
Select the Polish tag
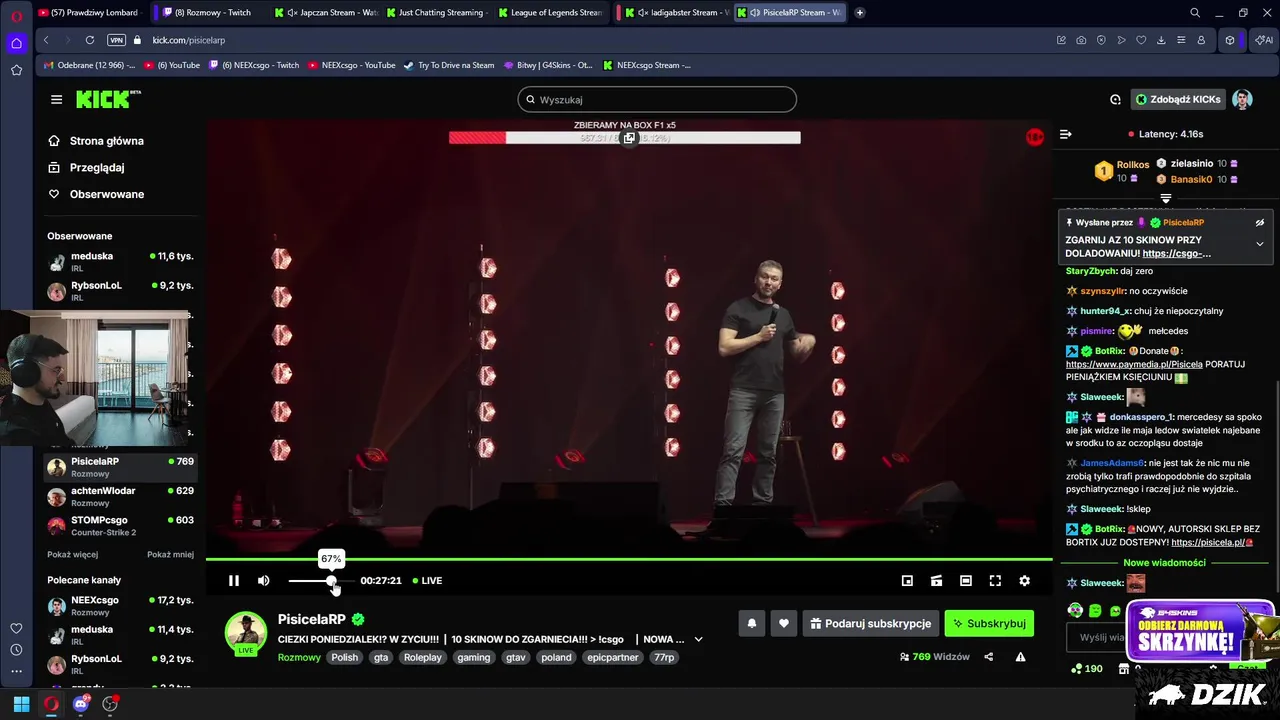click(x=344, y=657)
